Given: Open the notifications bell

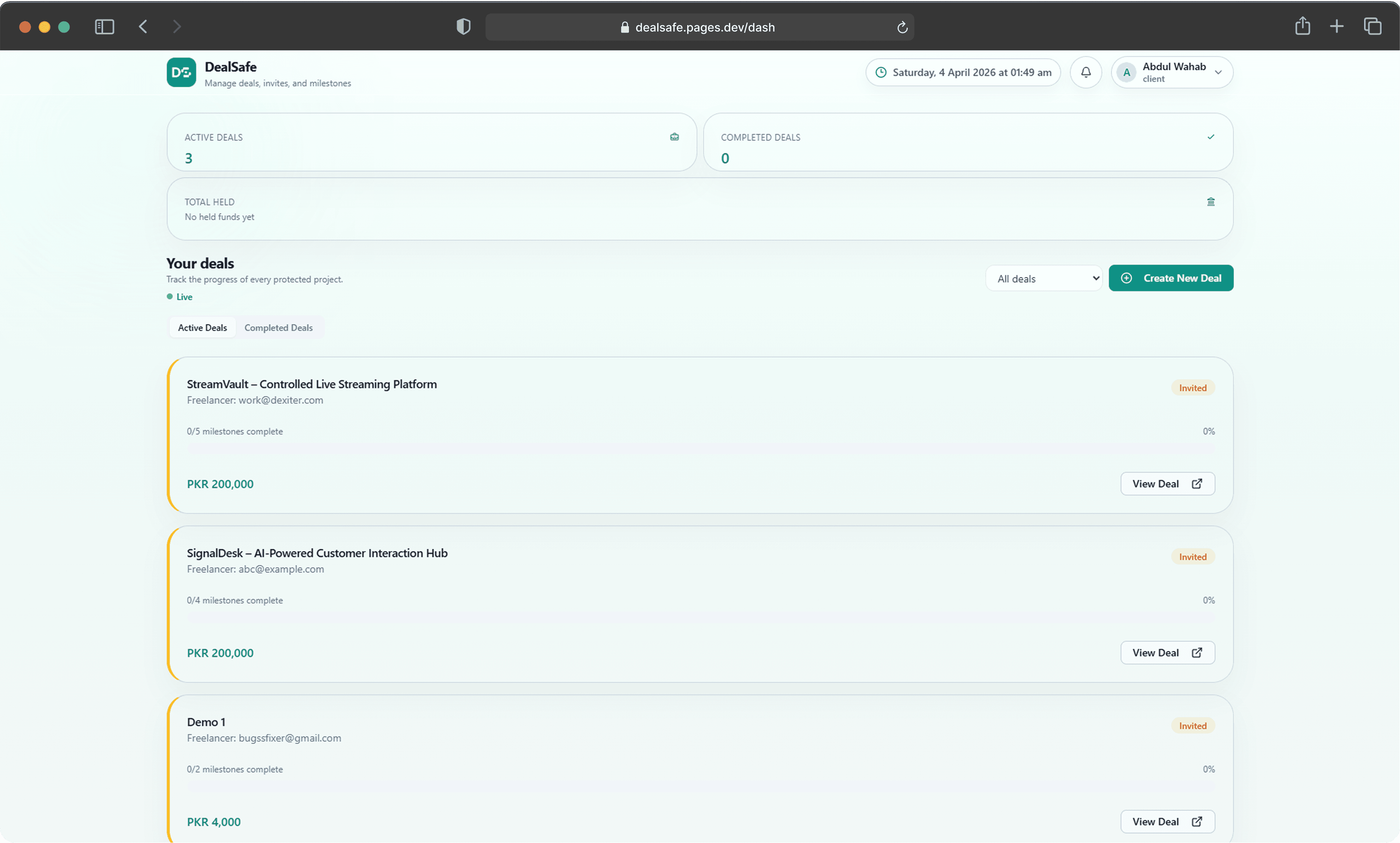Looking at the screenshot, I should 1085,72.
